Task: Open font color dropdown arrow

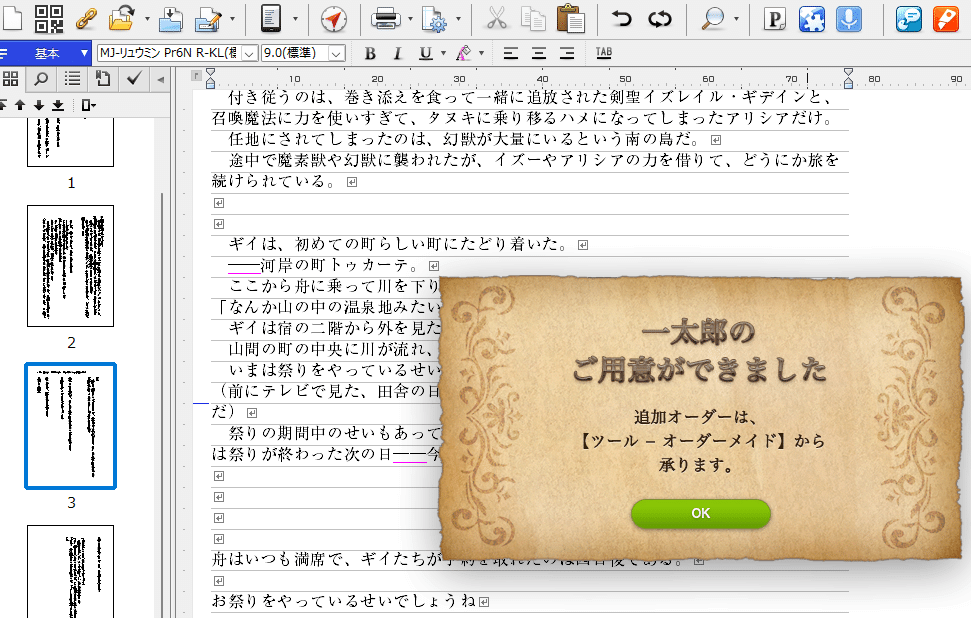Action: pyautogui.click(x=481, y=53)
